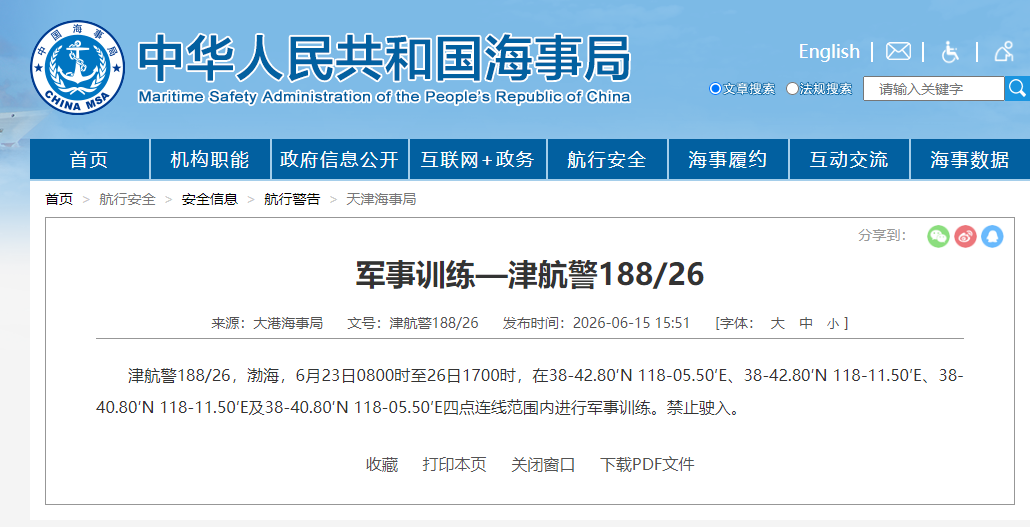
Task: Switch to the English site
Action: (829, 51)
